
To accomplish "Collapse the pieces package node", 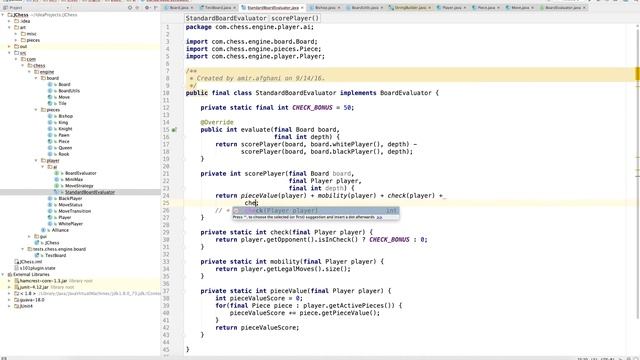I will (36, 110).
